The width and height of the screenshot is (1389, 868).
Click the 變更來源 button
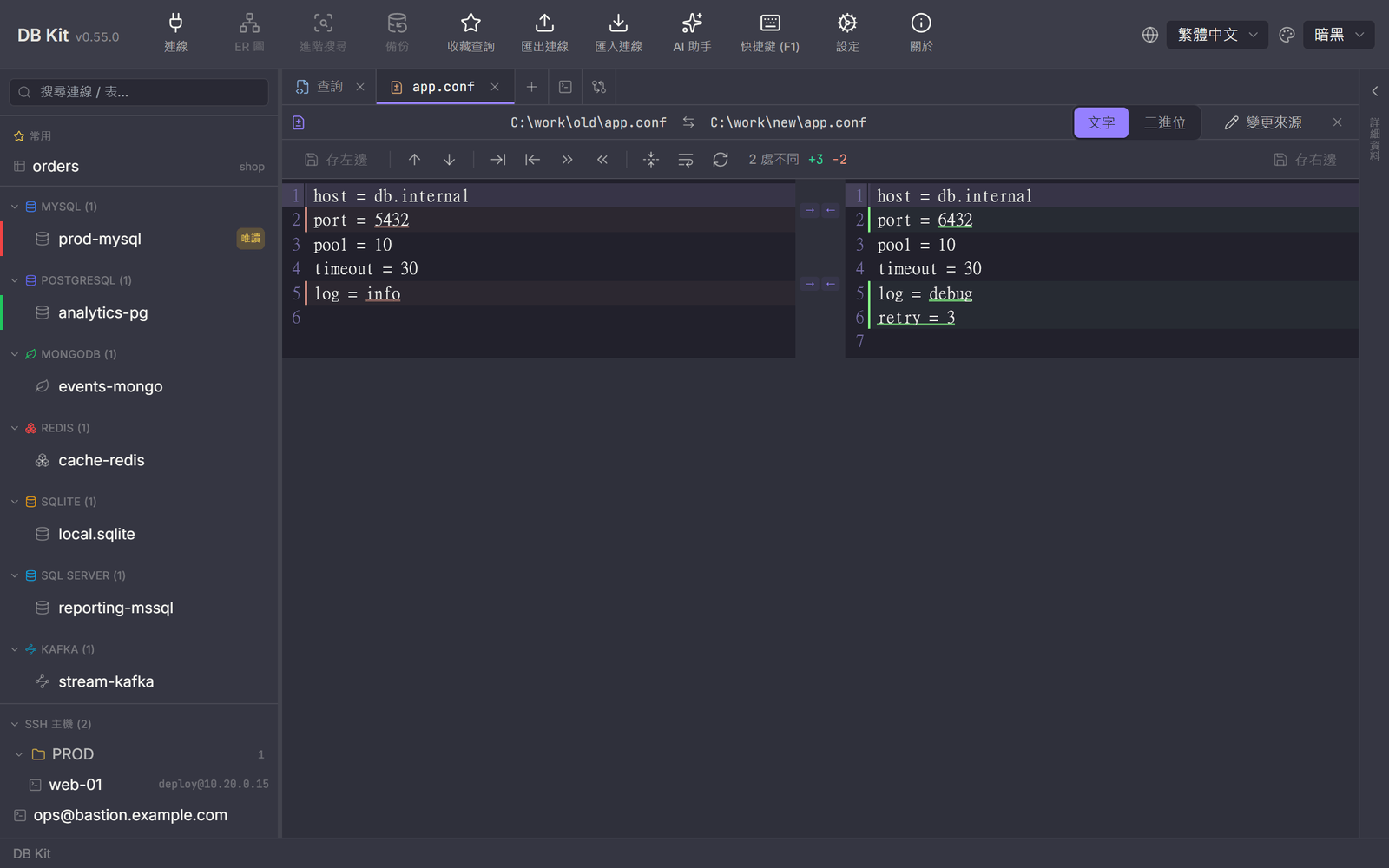(x=1263, y=122)
